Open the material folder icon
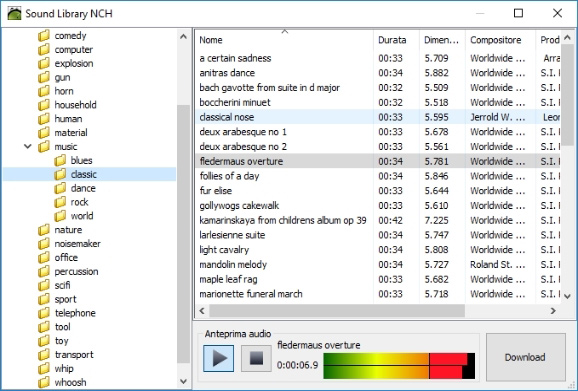 [x=44, y=133]
